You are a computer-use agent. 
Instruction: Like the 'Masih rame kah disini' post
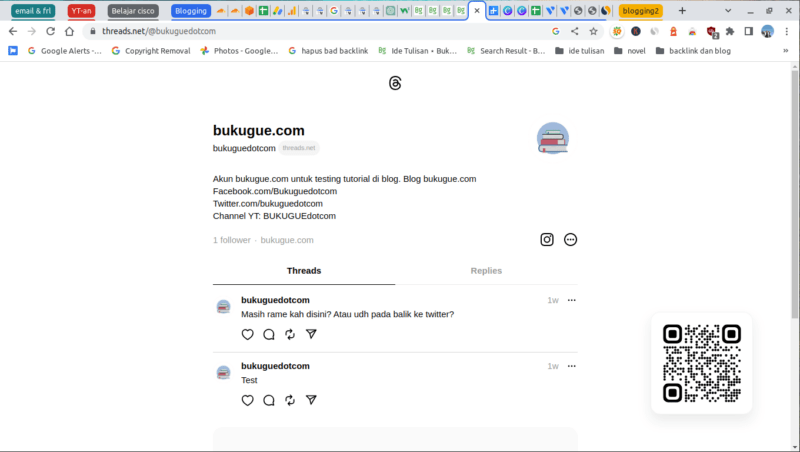click(247, 334)
